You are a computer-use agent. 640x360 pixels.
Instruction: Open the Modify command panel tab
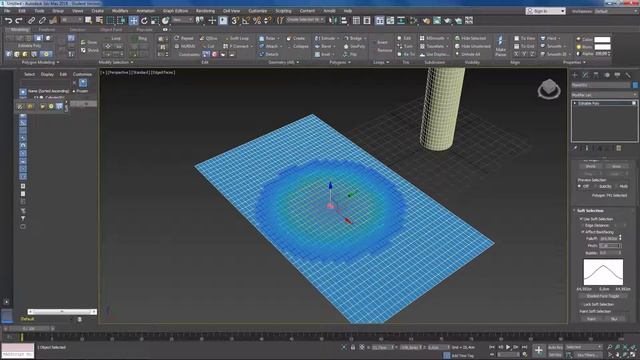585,75
